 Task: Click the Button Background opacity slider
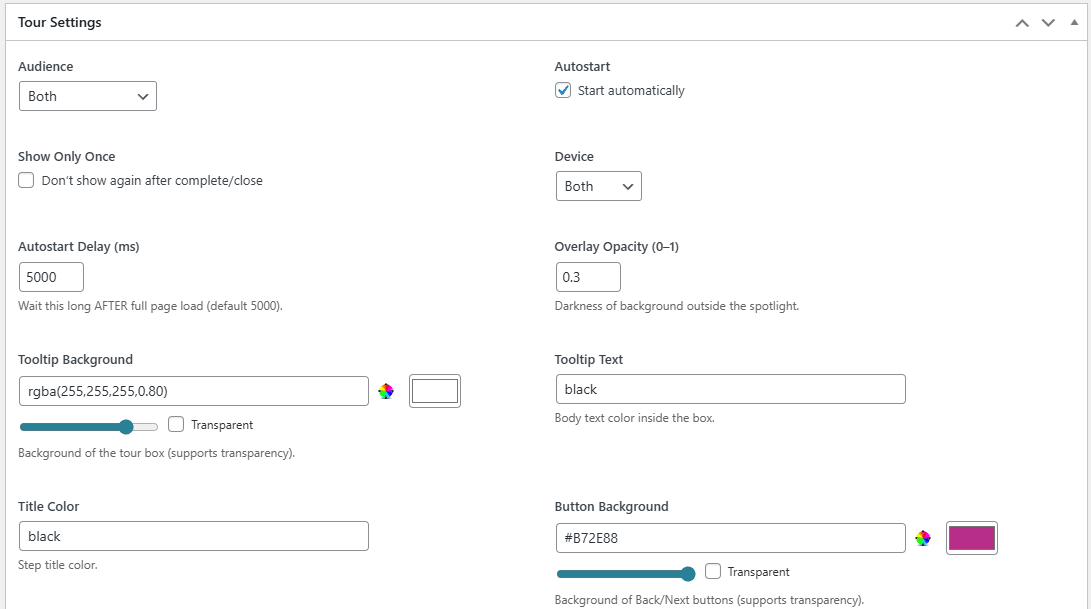point(625,574)
